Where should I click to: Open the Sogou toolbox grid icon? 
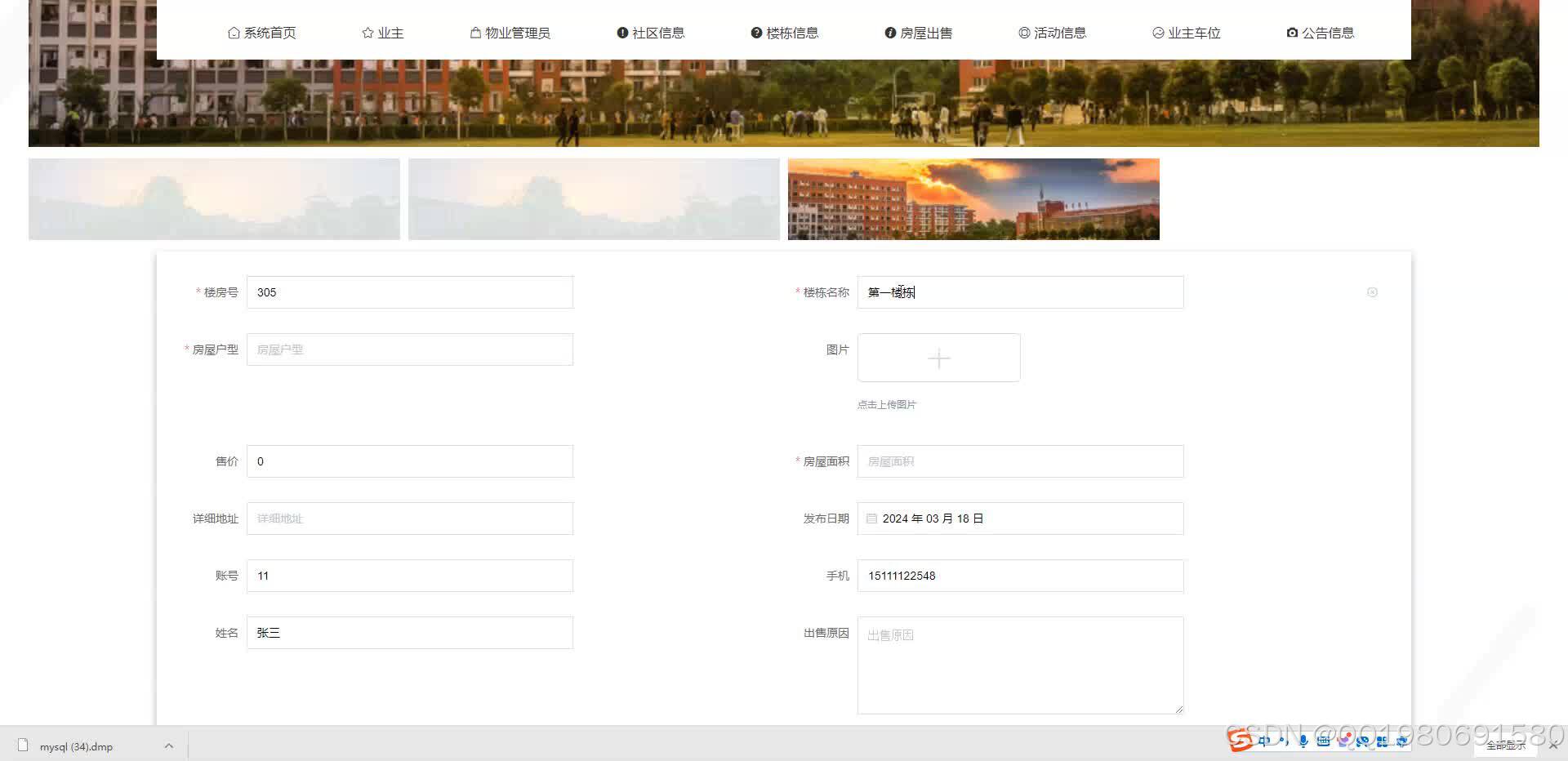click(x=1382, y=741)
